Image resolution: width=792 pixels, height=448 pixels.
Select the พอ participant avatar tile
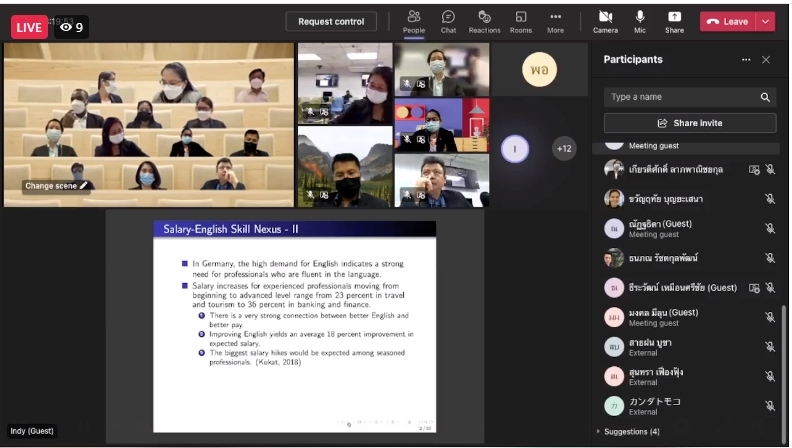pos(539,69)
